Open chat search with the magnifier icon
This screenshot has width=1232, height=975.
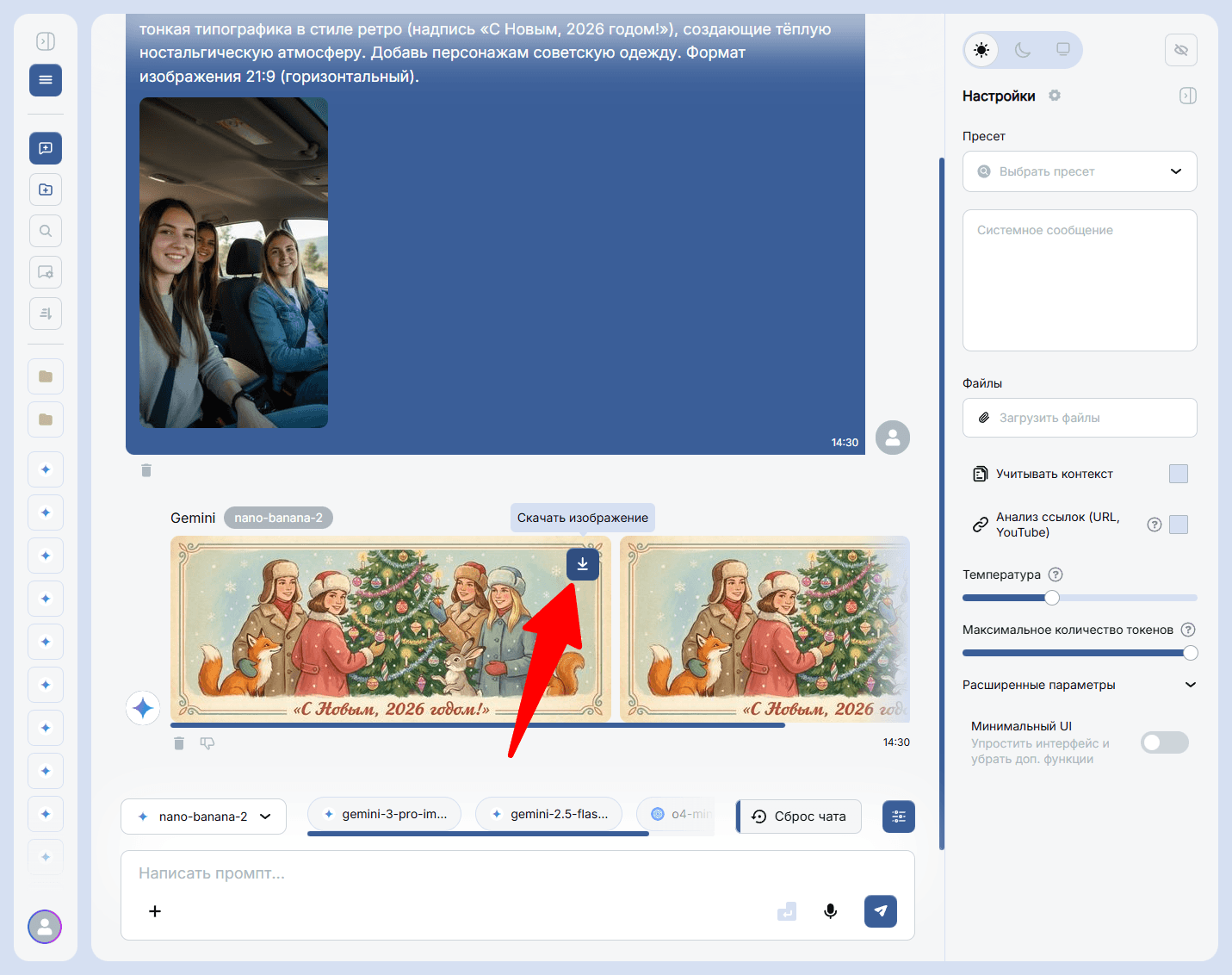tap(45, 230)
